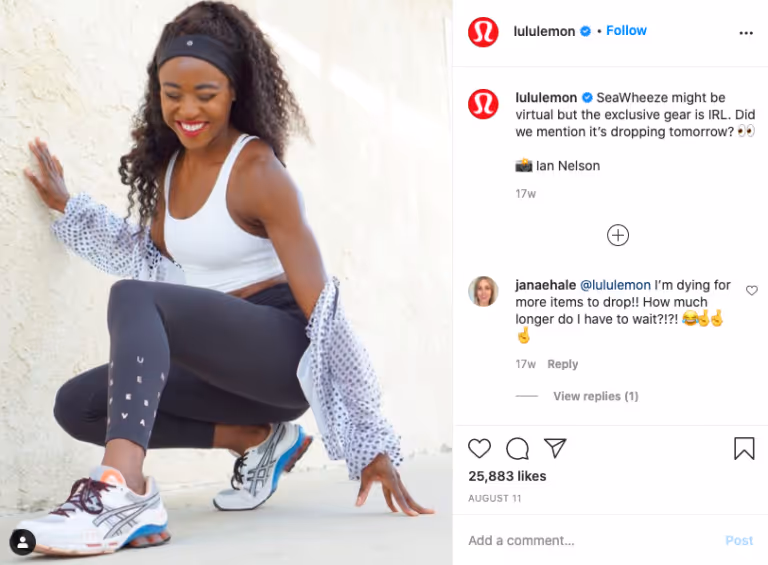The height and width of the screenshot is (565, 768).
Task: Reply to janaehale's comment
Action: (562, 364)
